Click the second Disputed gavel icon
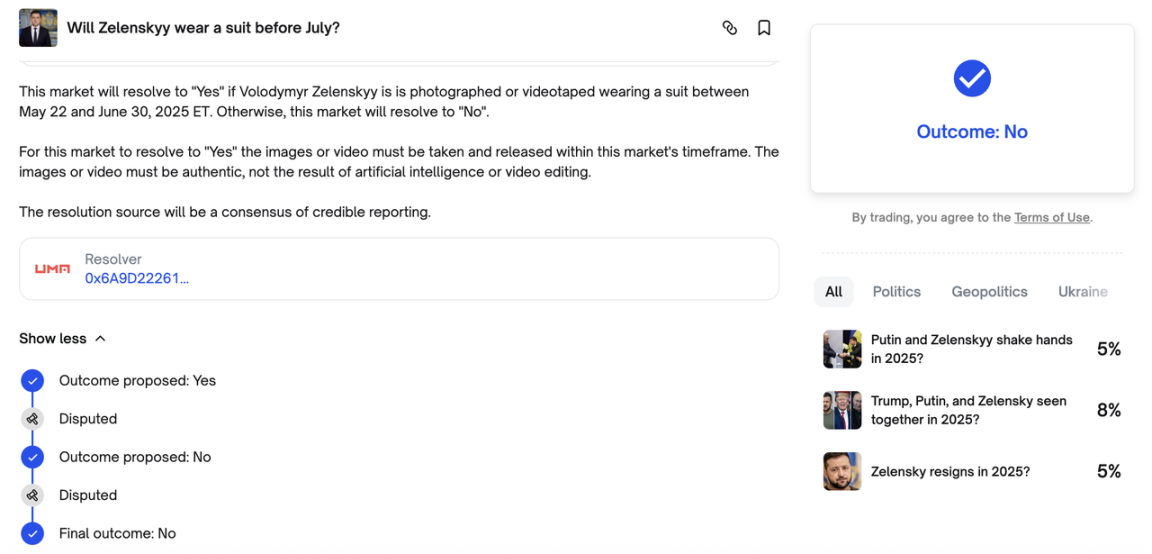1152x554 pixels. [33, 495]
